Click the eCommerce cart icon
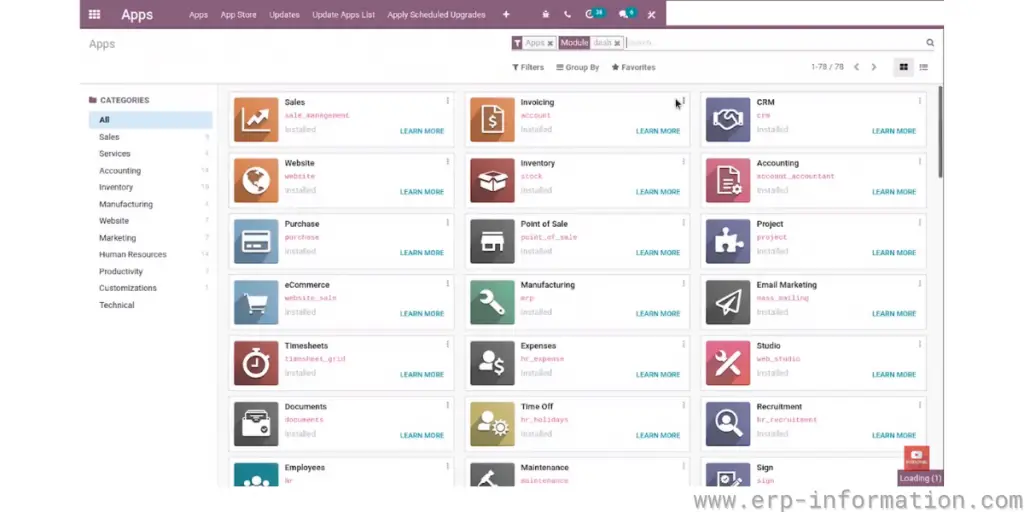The width and height of the screenshot is (1024, 512). 256,302
